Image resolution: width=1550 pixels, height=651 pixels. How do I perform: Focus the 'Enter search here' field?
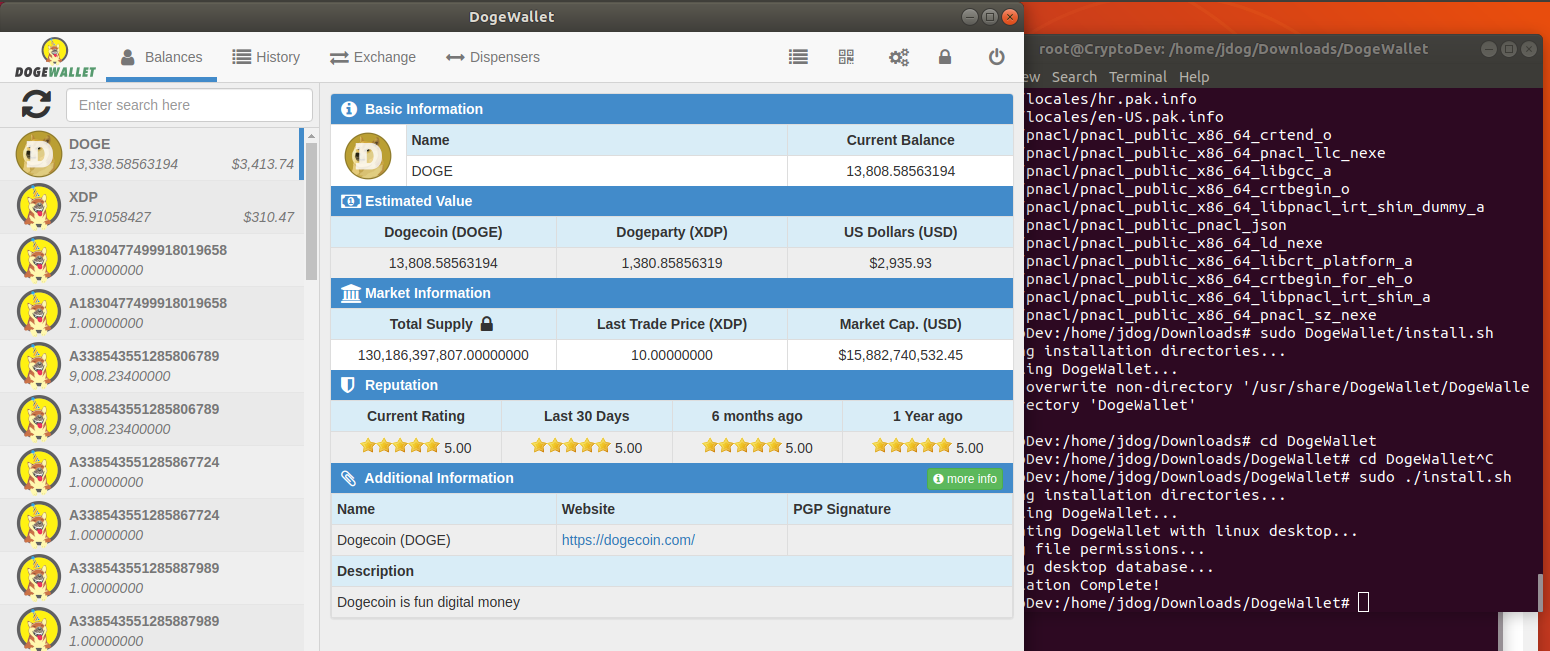(x=189, y=105)
